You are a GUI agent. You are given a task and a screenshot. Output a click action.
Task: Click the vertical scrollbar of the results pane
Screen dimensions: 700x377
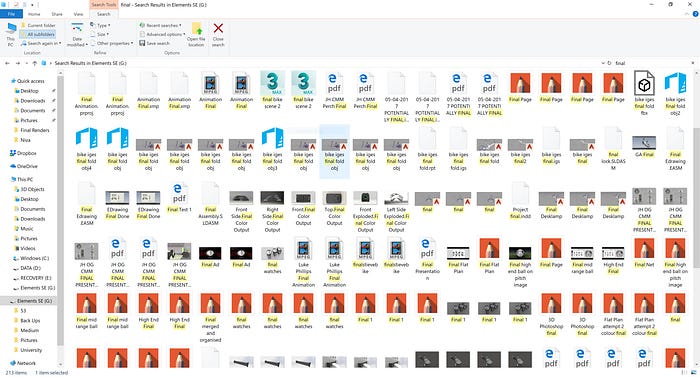pyautogui.click(x=696, y=213)
